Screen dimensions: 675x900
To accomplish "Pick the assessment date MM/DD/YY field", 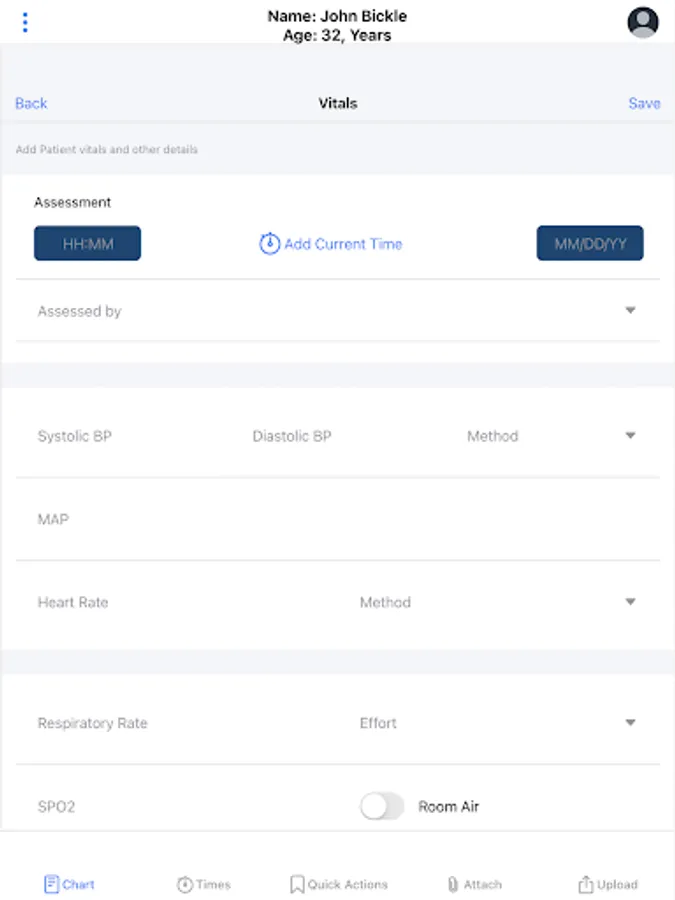I will (x=590, y=243).
